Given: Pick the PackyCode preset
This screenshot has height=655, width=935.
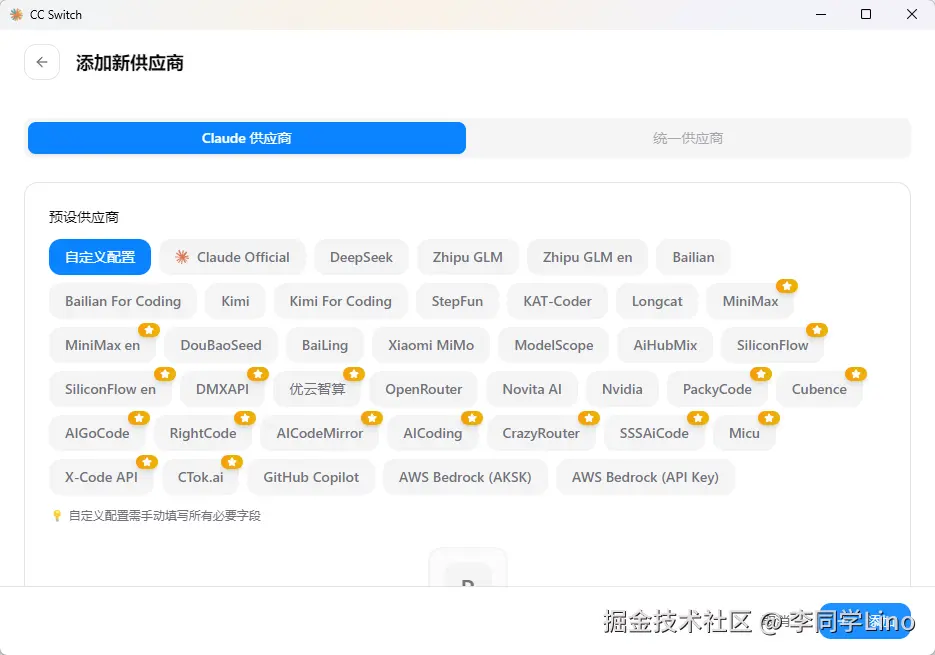Looking at the screenshot, I should [717, 390].
